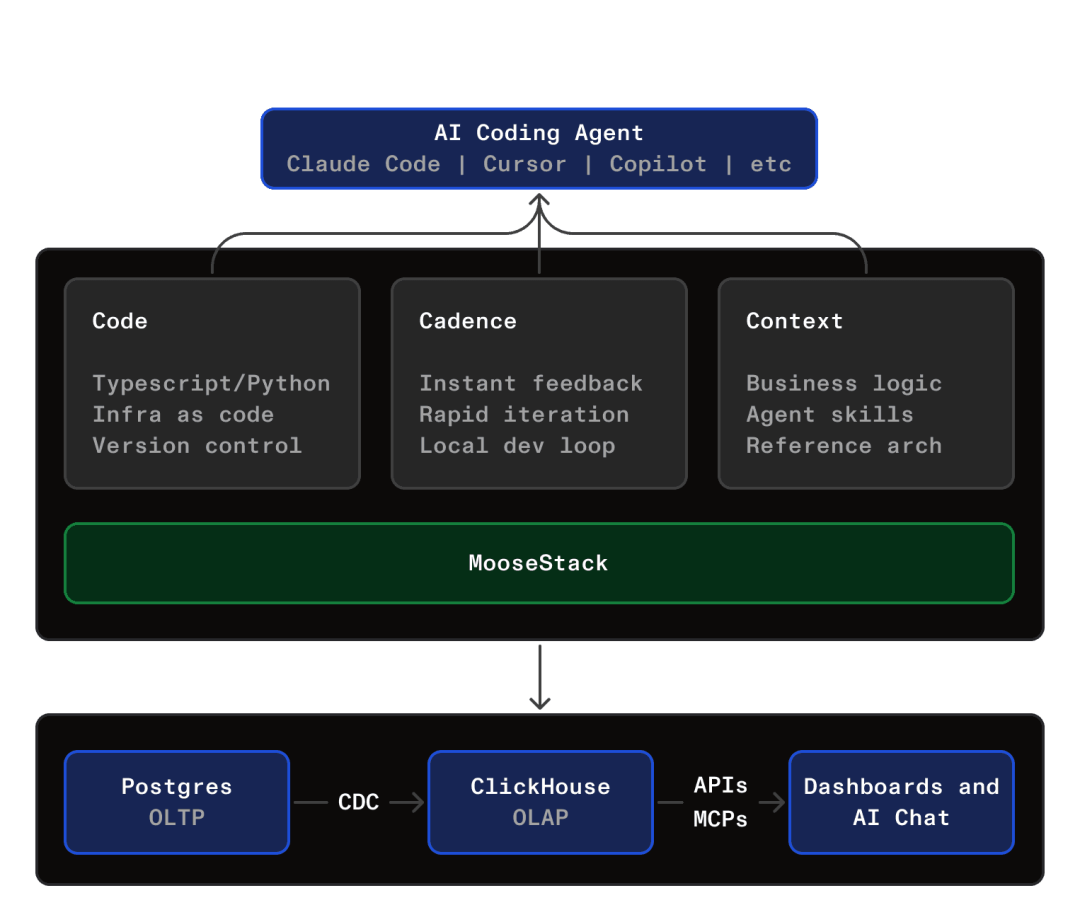Click the 'APIs' label
The height and width of the screenshot is (922, 1080).
tap(720, 785)
